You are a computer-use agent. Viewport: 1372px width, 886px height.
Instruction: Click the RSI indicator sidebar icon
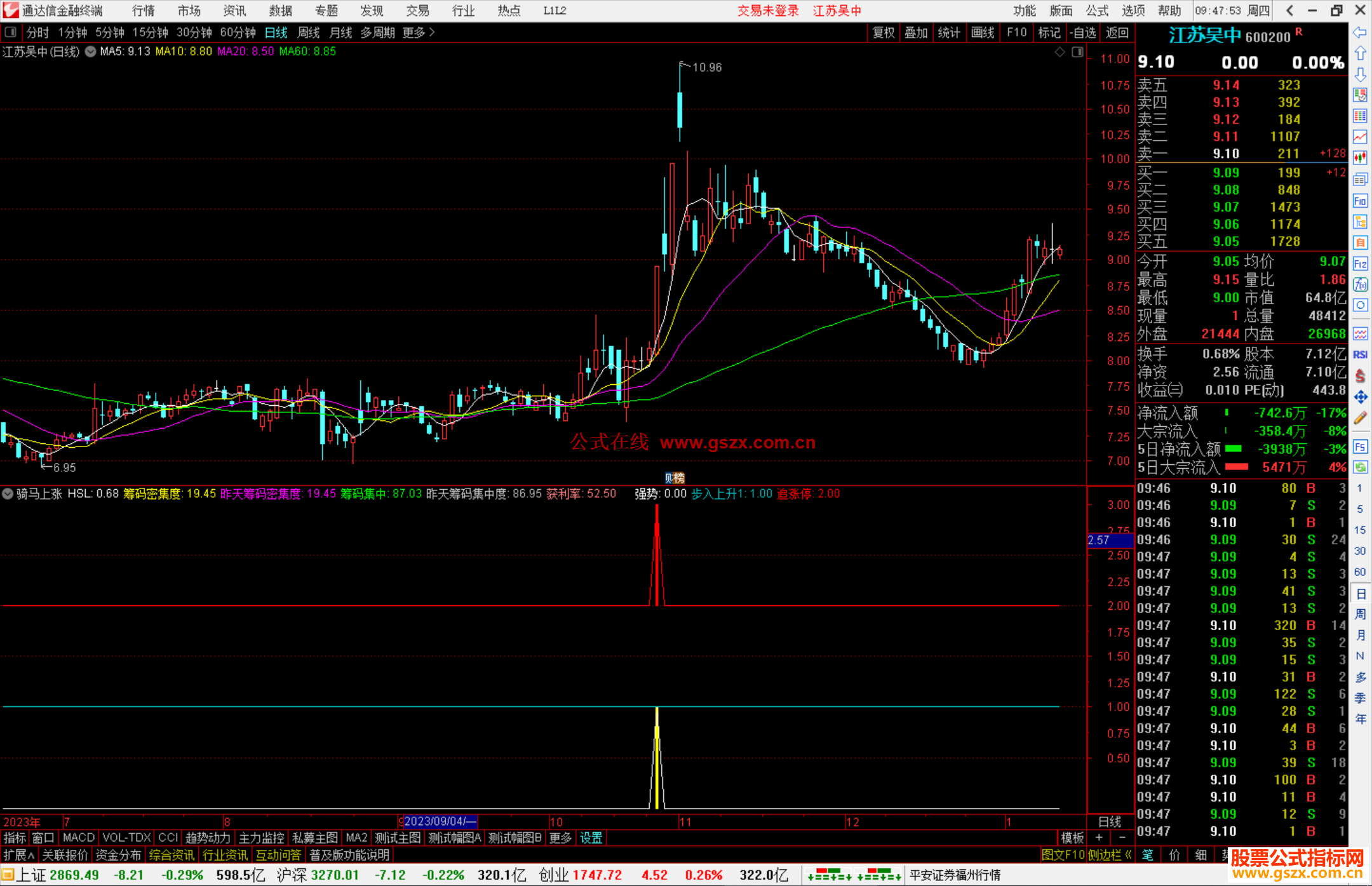click(x=1360, y=354)
